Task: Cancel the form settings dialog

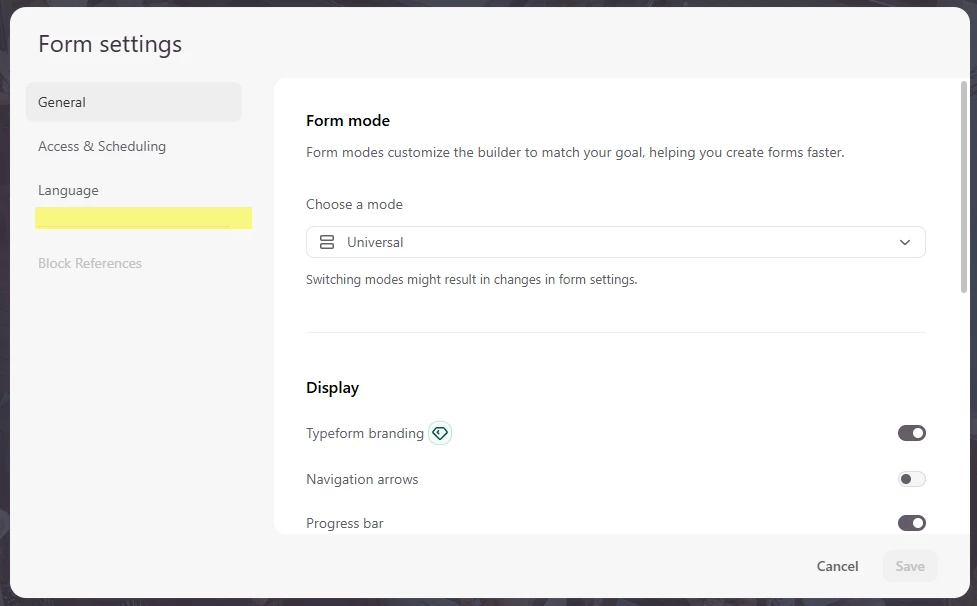Action: [x=837, y=566]
